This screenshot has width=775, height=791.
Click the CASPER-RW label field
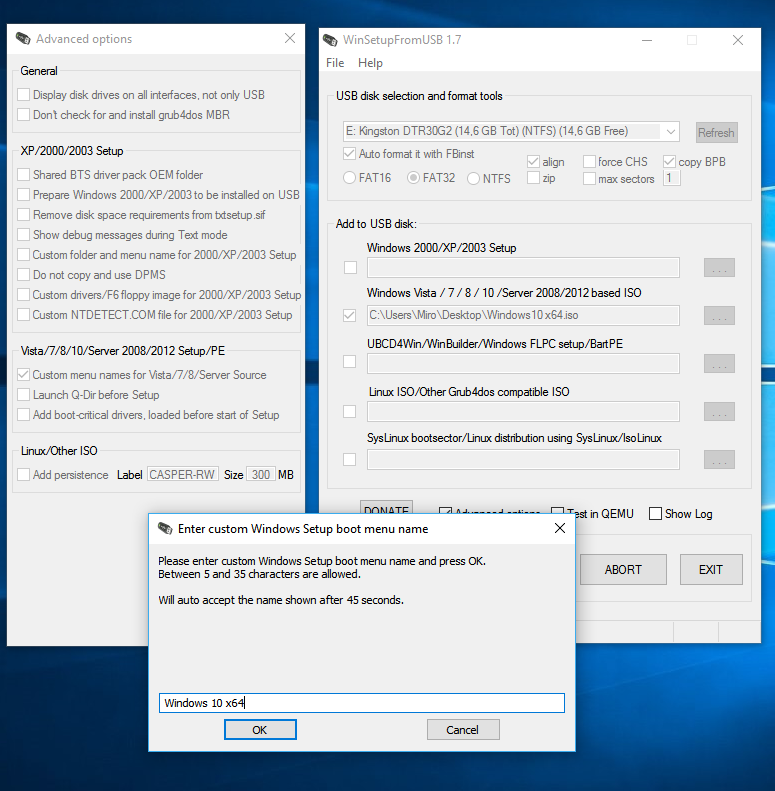(x=183, y=474)
